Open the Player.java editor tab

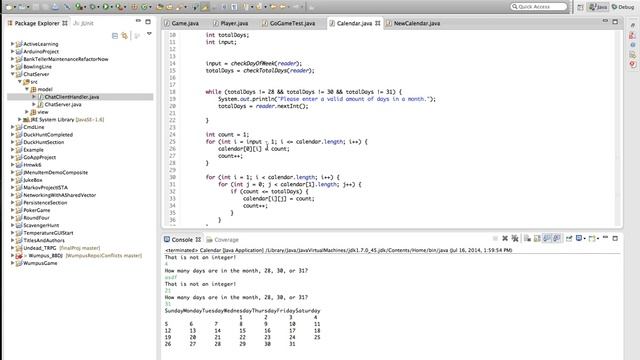click(231, 23)
